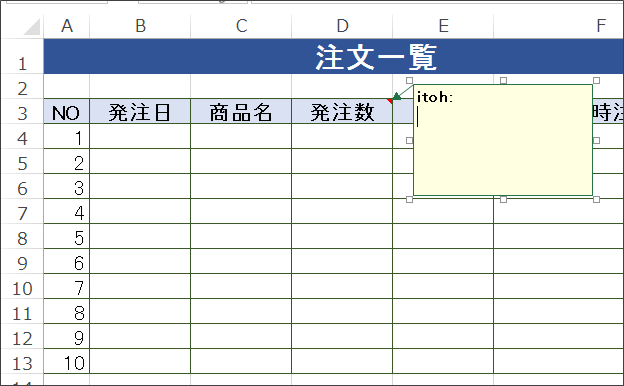Click the bottom-left resize handle of the comment
The image size is (624, 386).
(410, 199)
